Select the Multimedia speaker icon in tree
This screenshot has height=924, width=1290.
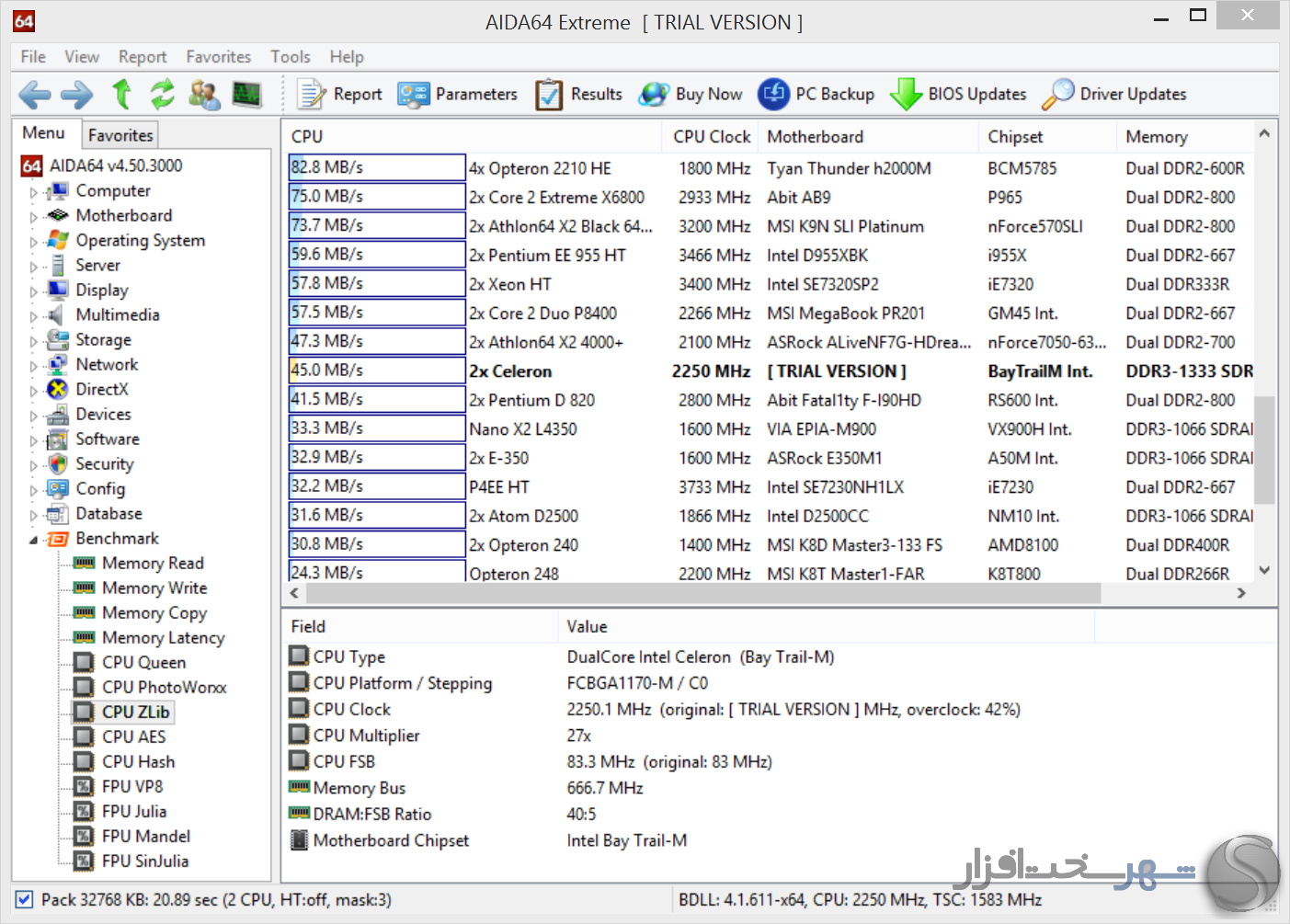(58, 314)
